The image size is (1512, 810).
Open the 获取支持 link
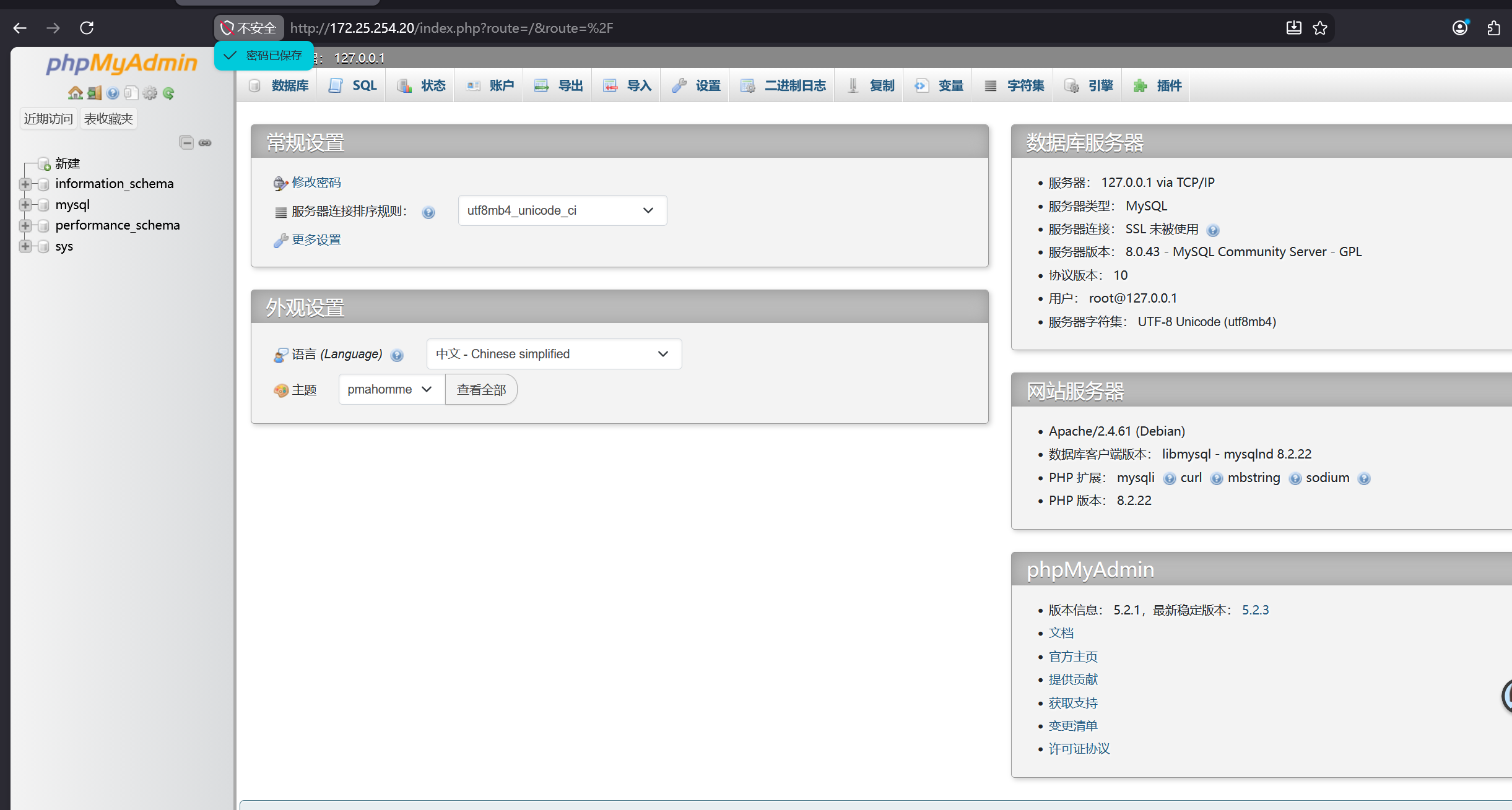click(1073, 703)
